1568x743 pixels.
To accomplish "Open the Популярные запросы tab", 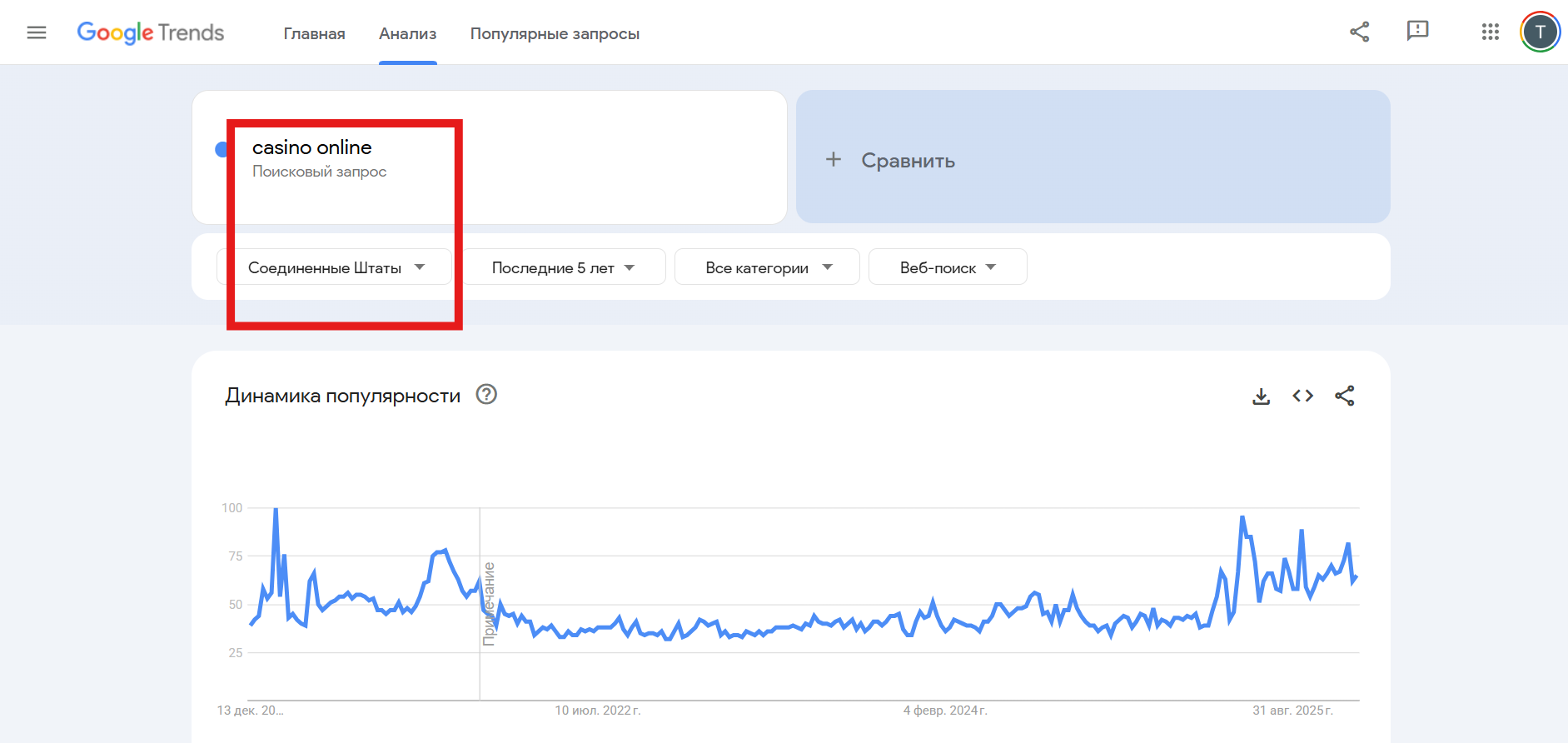I will click(x=555, y=34).
